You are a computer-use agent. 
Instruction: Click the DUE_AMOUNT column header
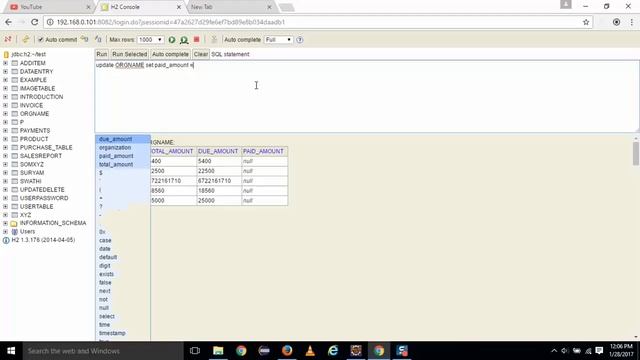click(218, 151)
